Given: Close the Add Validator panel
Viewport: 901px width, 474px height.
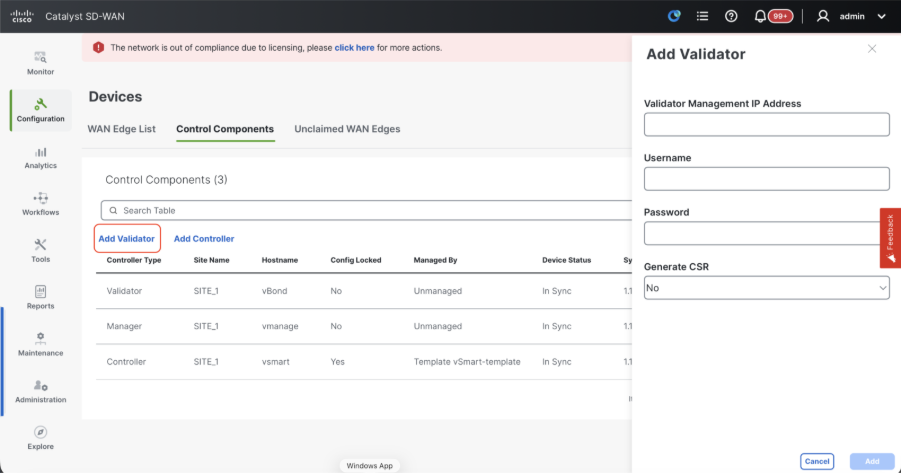Looking at the screenshot, I should (872, 48).
